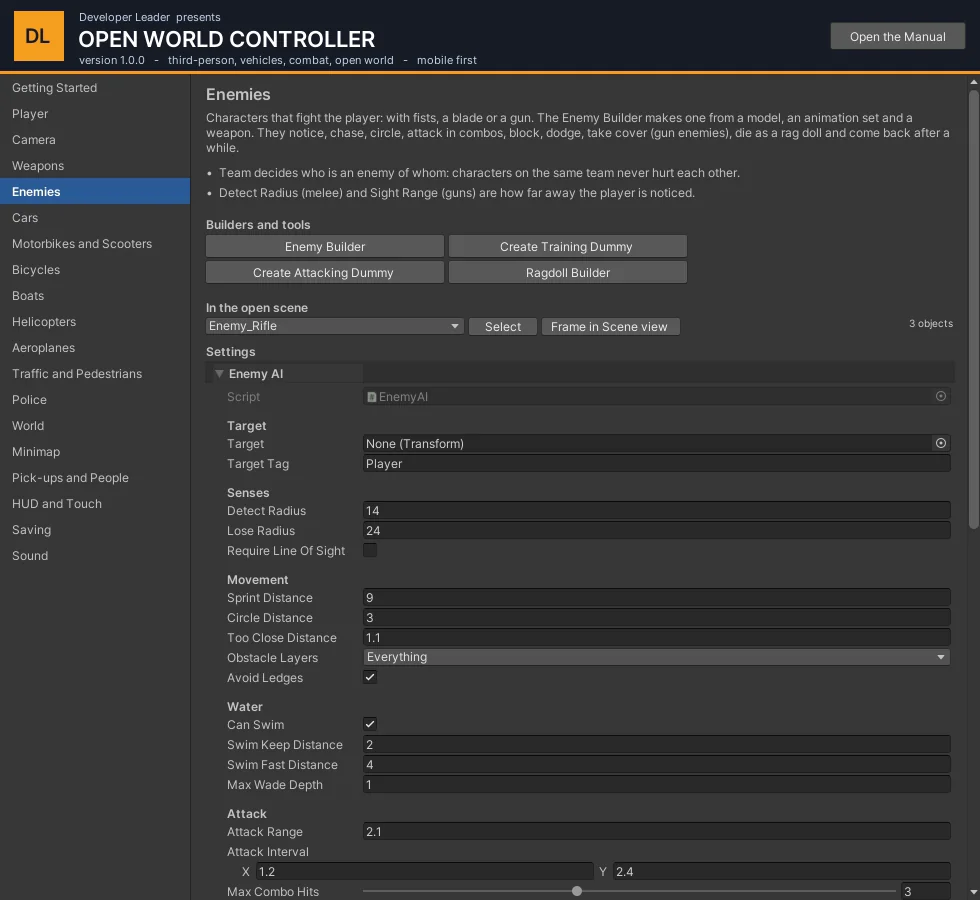
Task: Uncheck the Avoid Ledges checkbox
Action: click(x=370, y=677)
